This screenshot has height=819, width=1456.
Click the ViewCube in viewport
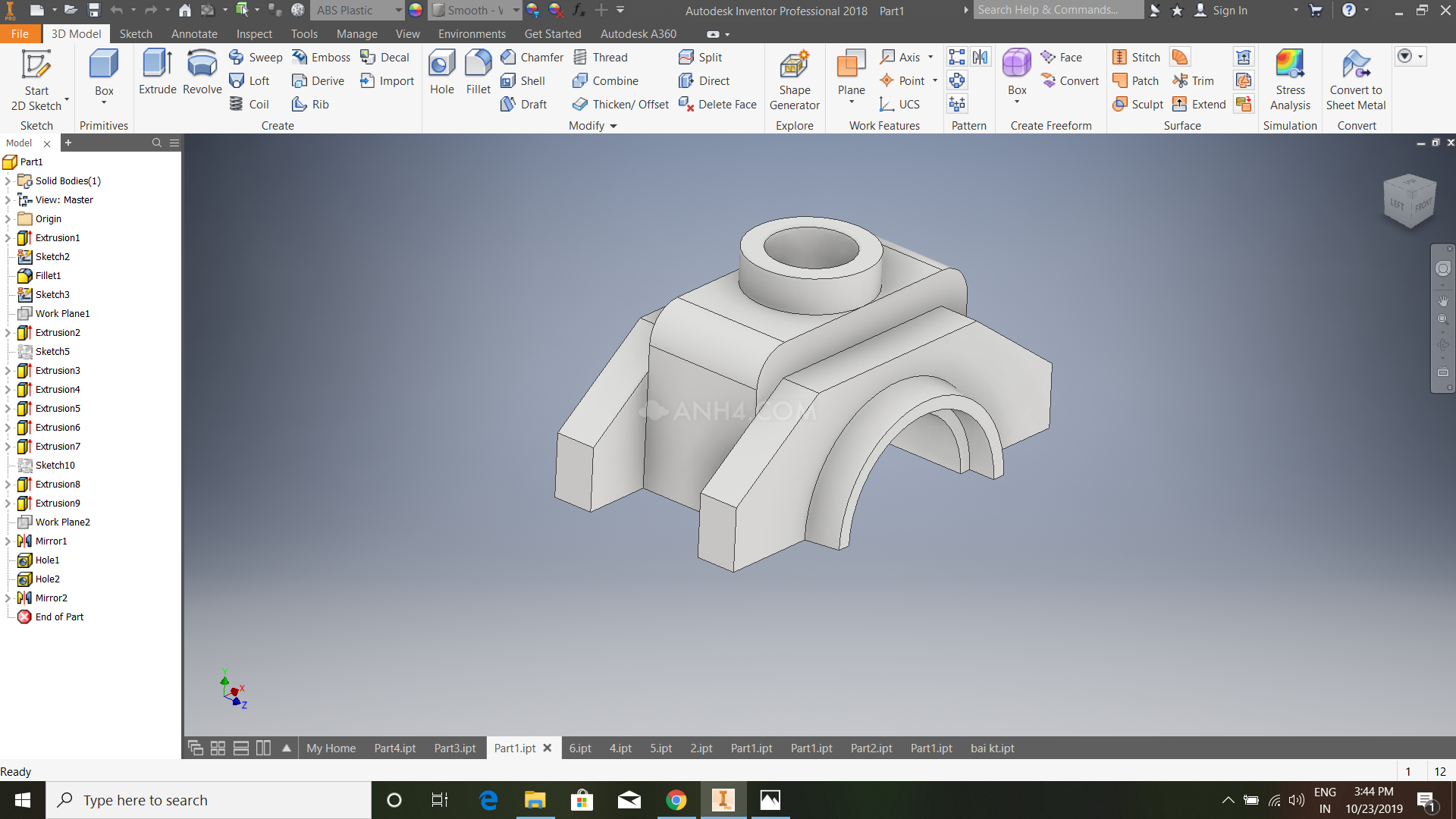pyautogui.click(x=1410, y=201)
